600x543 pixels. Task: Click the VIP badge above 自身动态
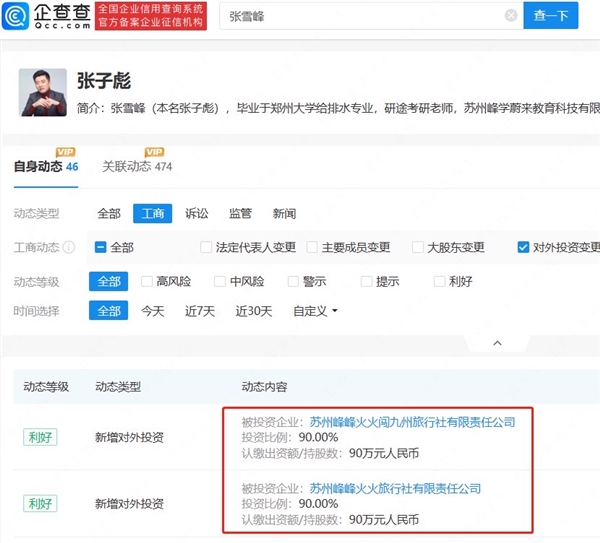coord(65,152)
